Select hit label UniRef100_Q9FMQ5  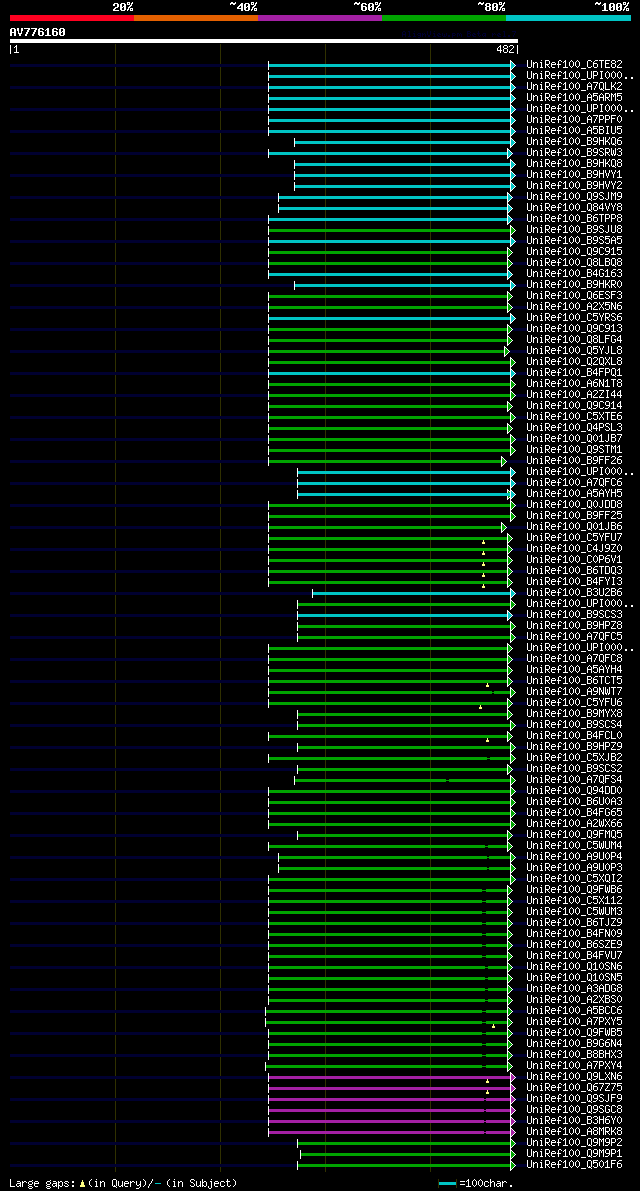[574, 836]
